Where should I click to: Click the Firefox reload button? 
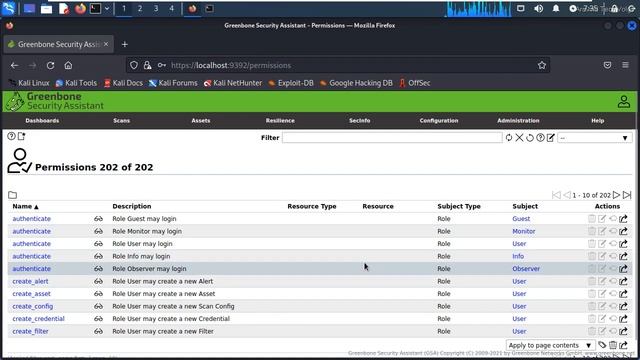click(50, 65)
